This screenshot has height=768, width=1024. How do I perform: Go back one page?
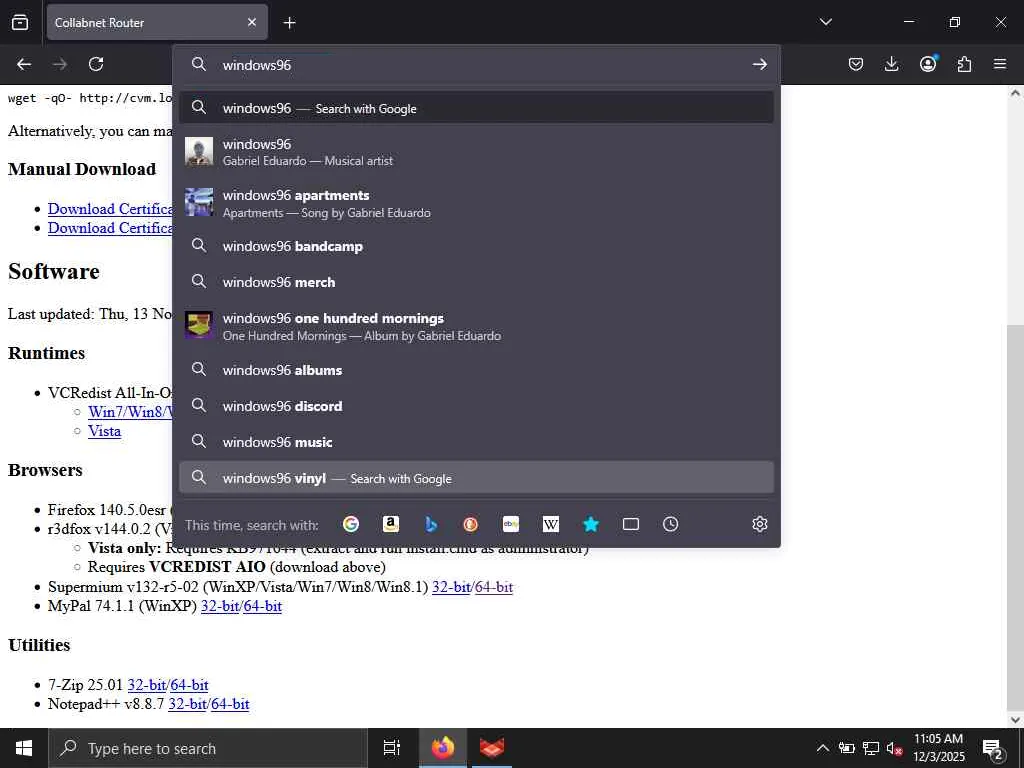click(24, 64)
